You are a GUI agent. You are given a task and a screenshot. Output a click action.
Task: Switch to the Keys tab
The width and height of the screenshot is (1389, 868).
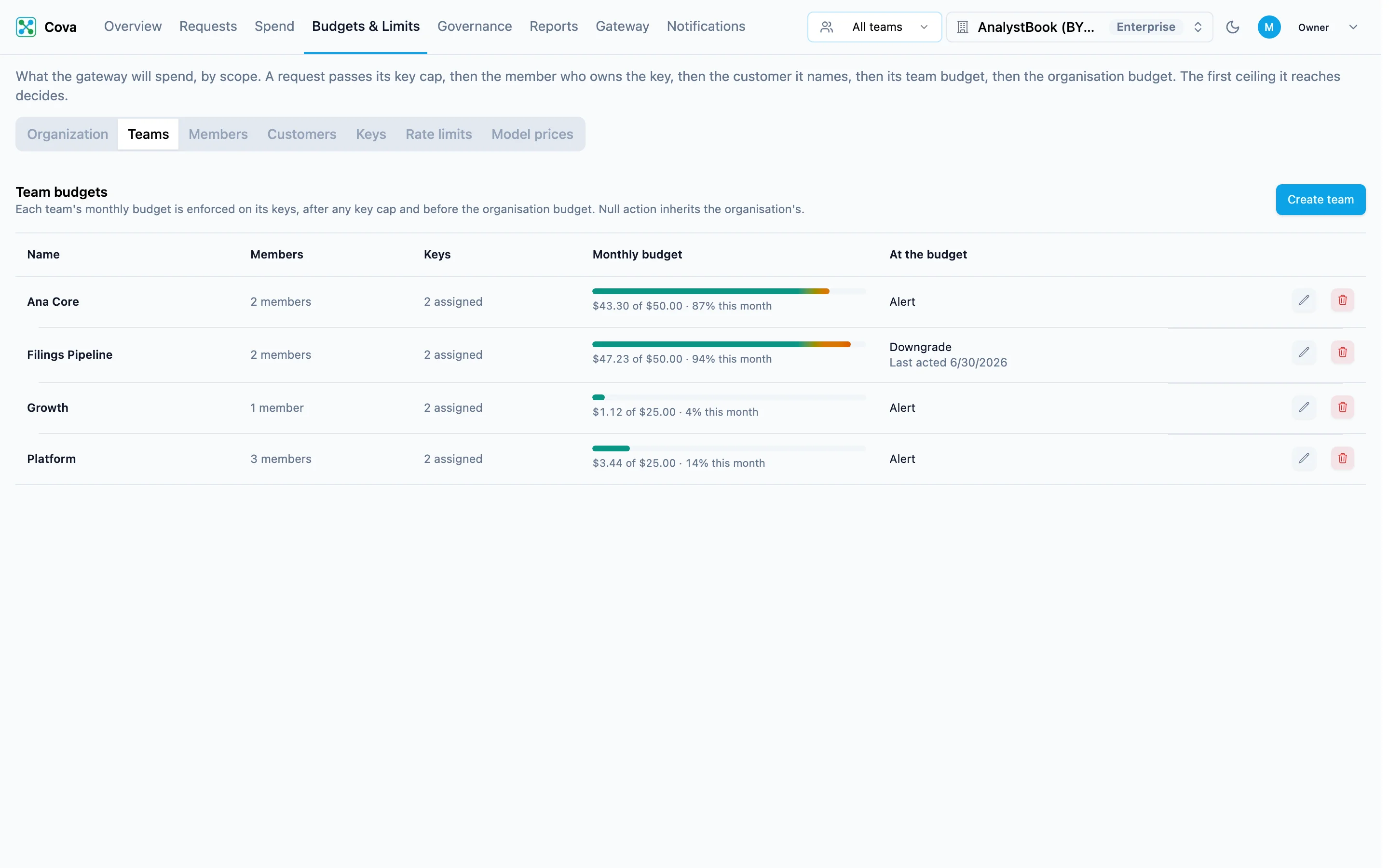point(371,135)
